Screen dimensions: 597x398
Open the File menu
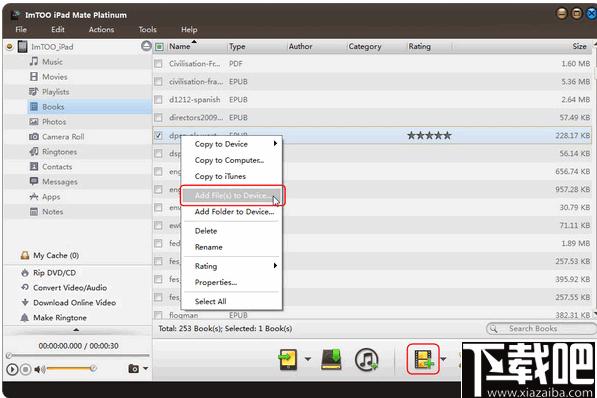coord(21,29)
